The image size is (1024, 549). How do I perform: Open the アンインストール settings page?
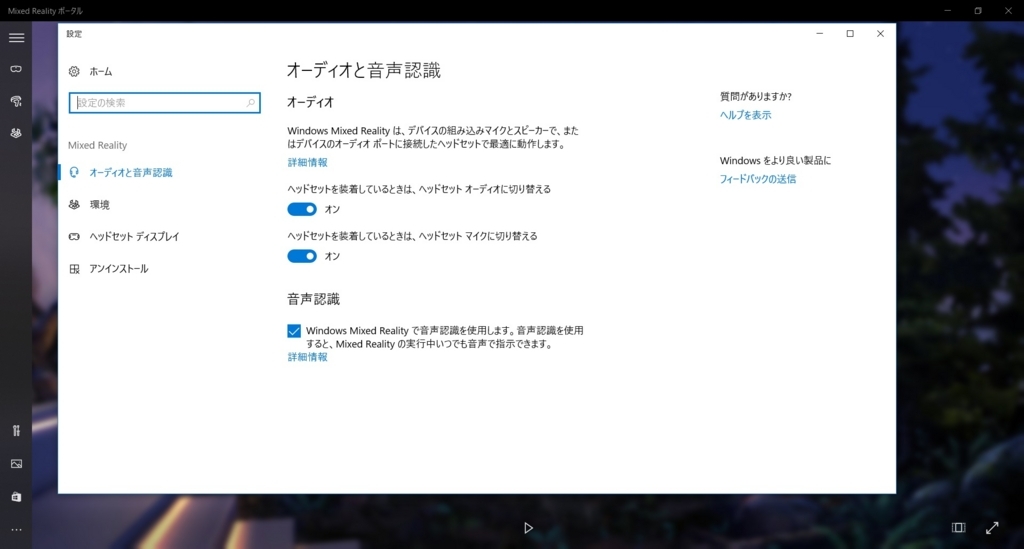click(118, 268)
